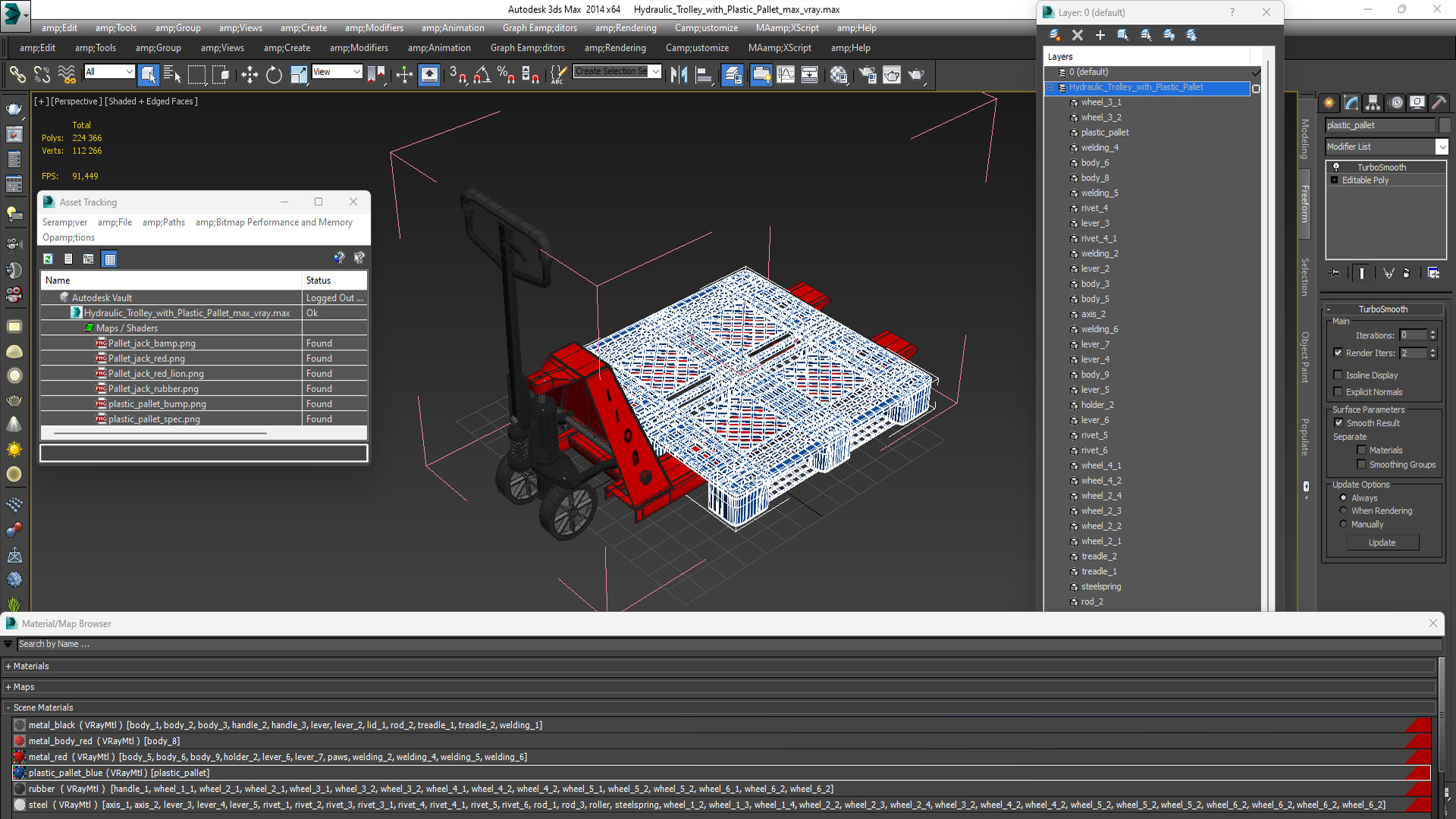Click Create New Layer plus icon
This screenshot has width=1456, height=819.
click(1100, 35)
